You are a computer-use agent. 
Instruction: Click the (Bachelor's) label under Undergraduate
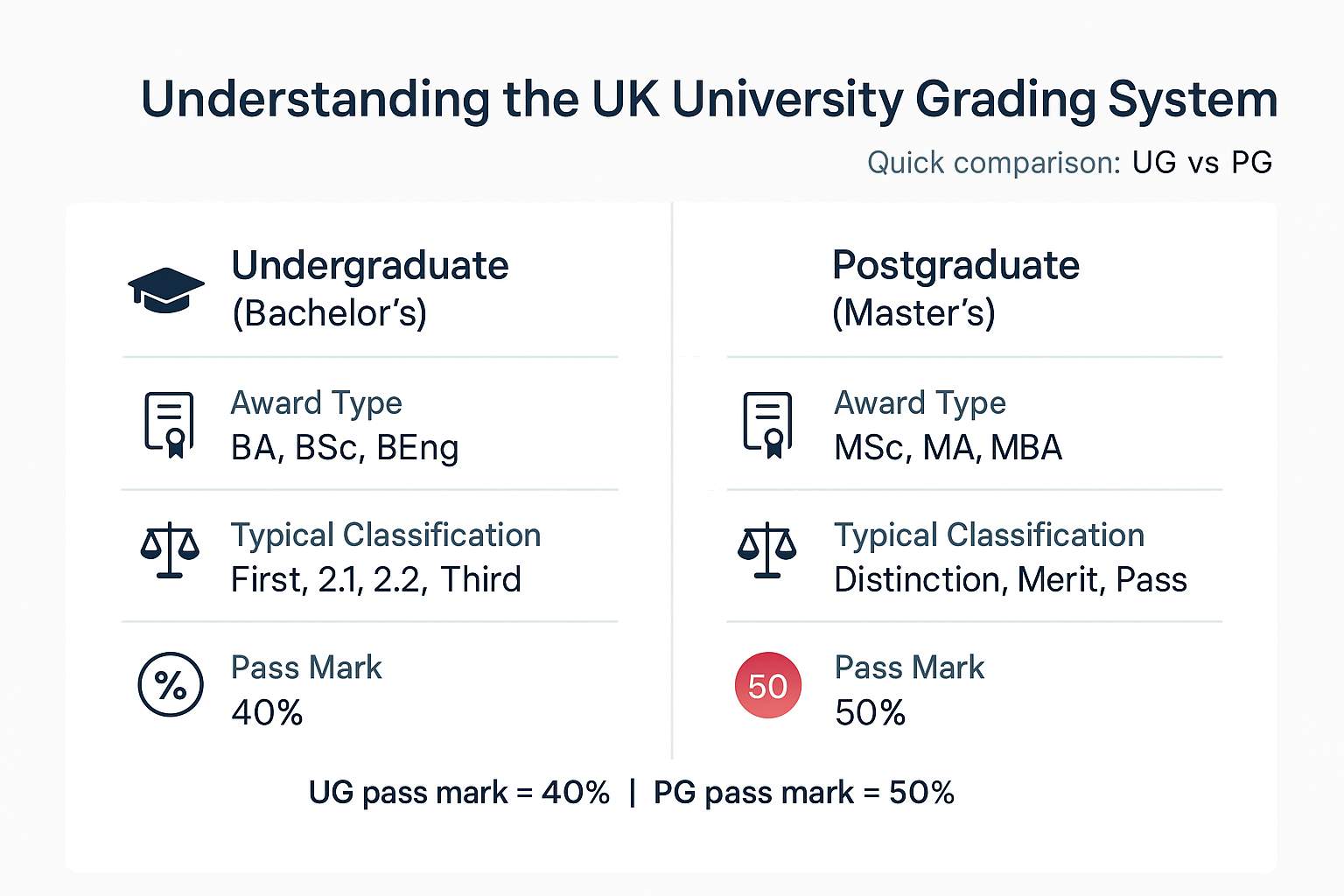click(x=329, y=313)
